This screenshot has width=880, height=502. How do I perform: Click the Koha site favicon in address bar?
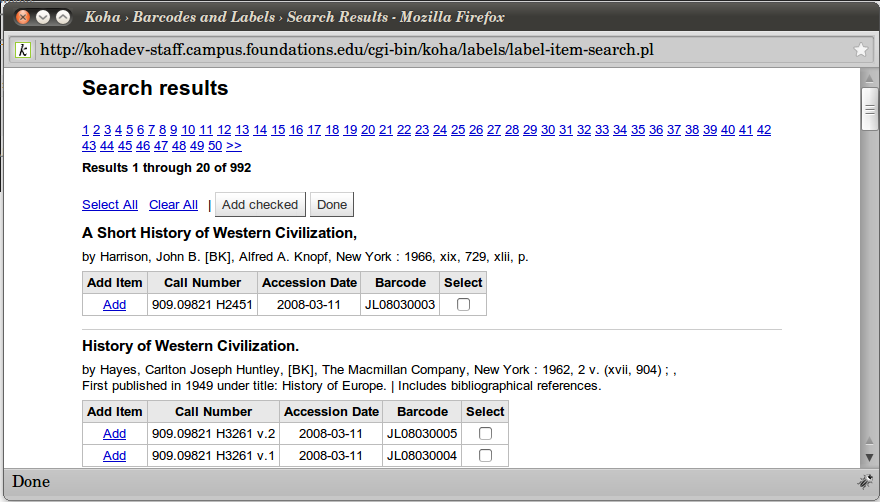(x=23, y=50)
